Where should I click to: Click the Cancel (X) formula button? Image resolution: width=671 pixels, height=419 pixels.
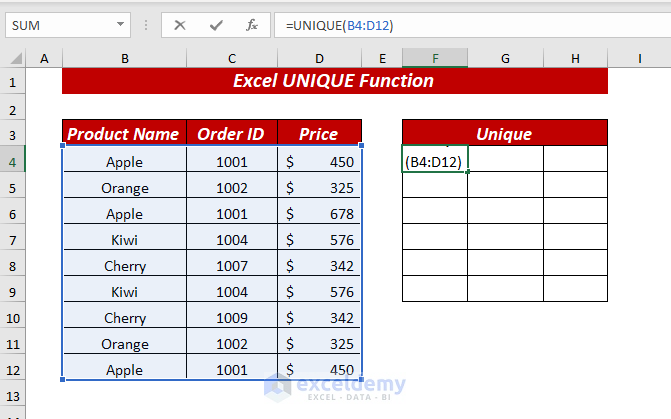tap(180, 26)
